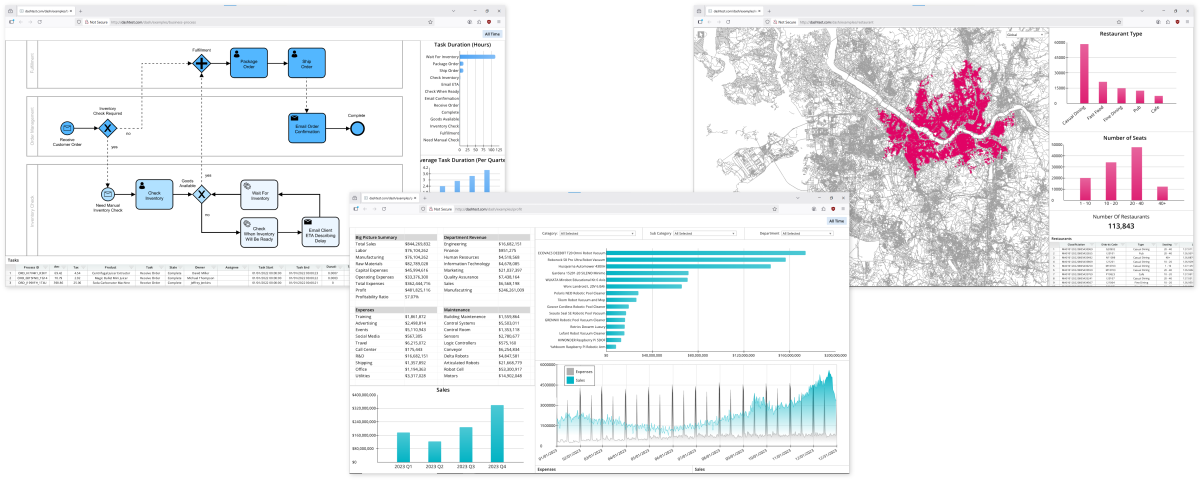Click the Casual Dining bar in Restaurant Type

point(1083,74)
